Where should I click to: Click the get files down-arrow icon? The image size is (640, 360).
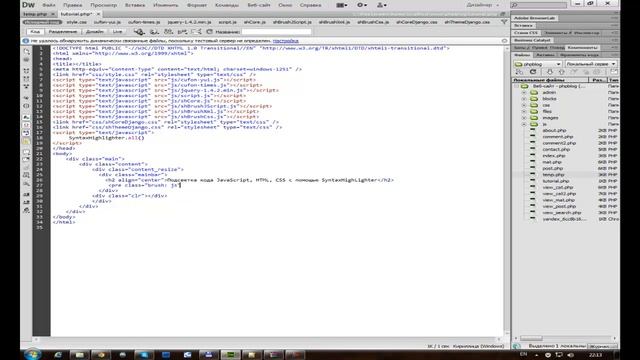(549, 72)
